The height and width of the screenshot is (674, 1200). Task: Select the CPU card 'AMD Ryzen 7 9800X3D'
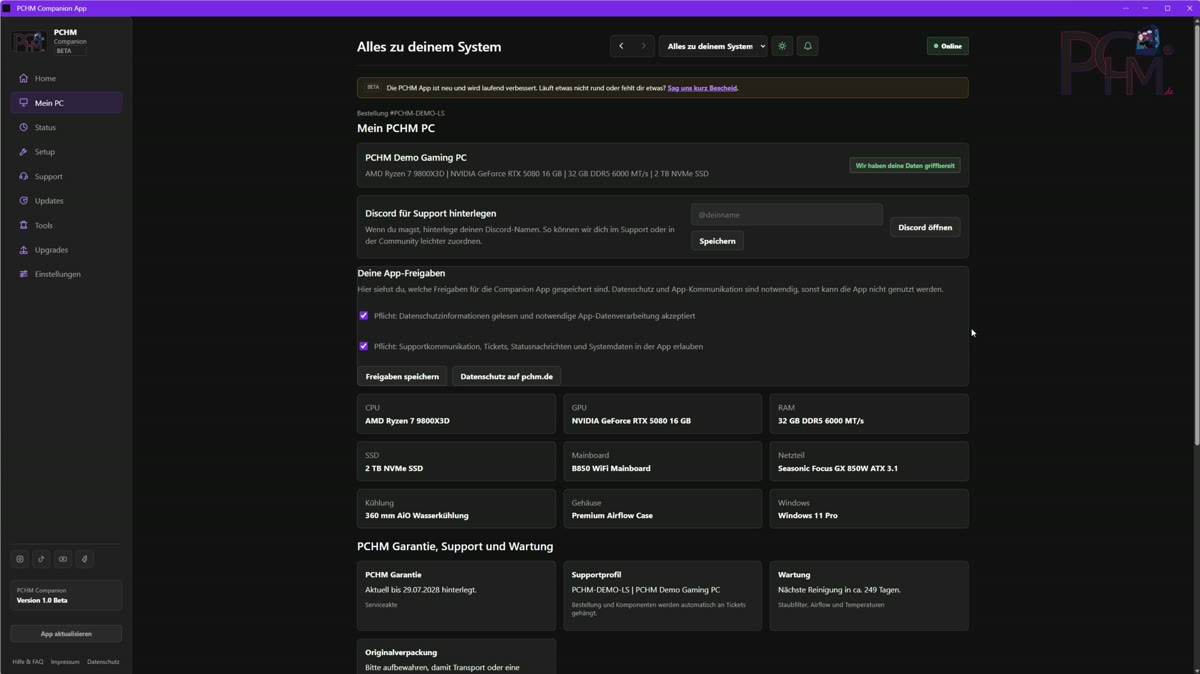coord(456,414)
